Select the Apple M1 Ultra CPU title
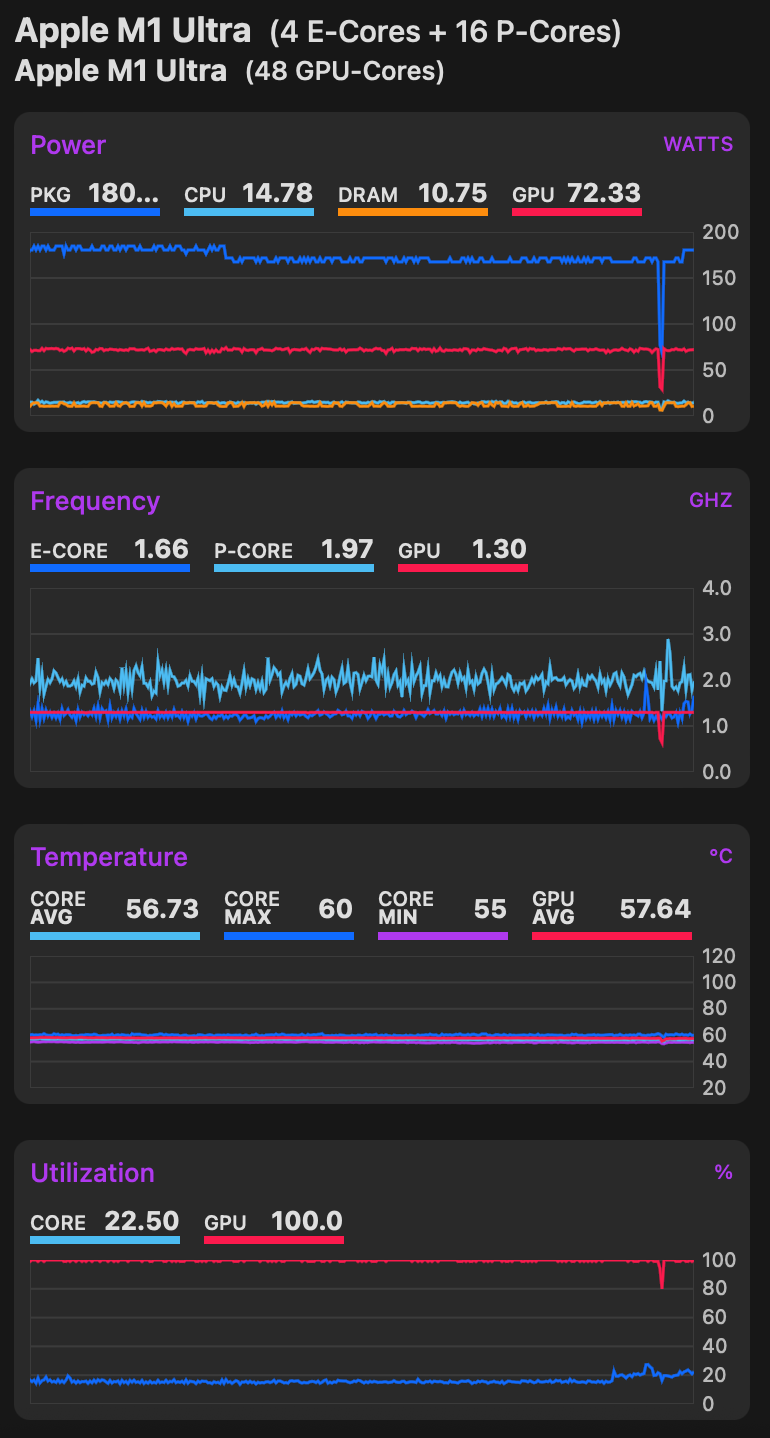 tap(133, 32)
